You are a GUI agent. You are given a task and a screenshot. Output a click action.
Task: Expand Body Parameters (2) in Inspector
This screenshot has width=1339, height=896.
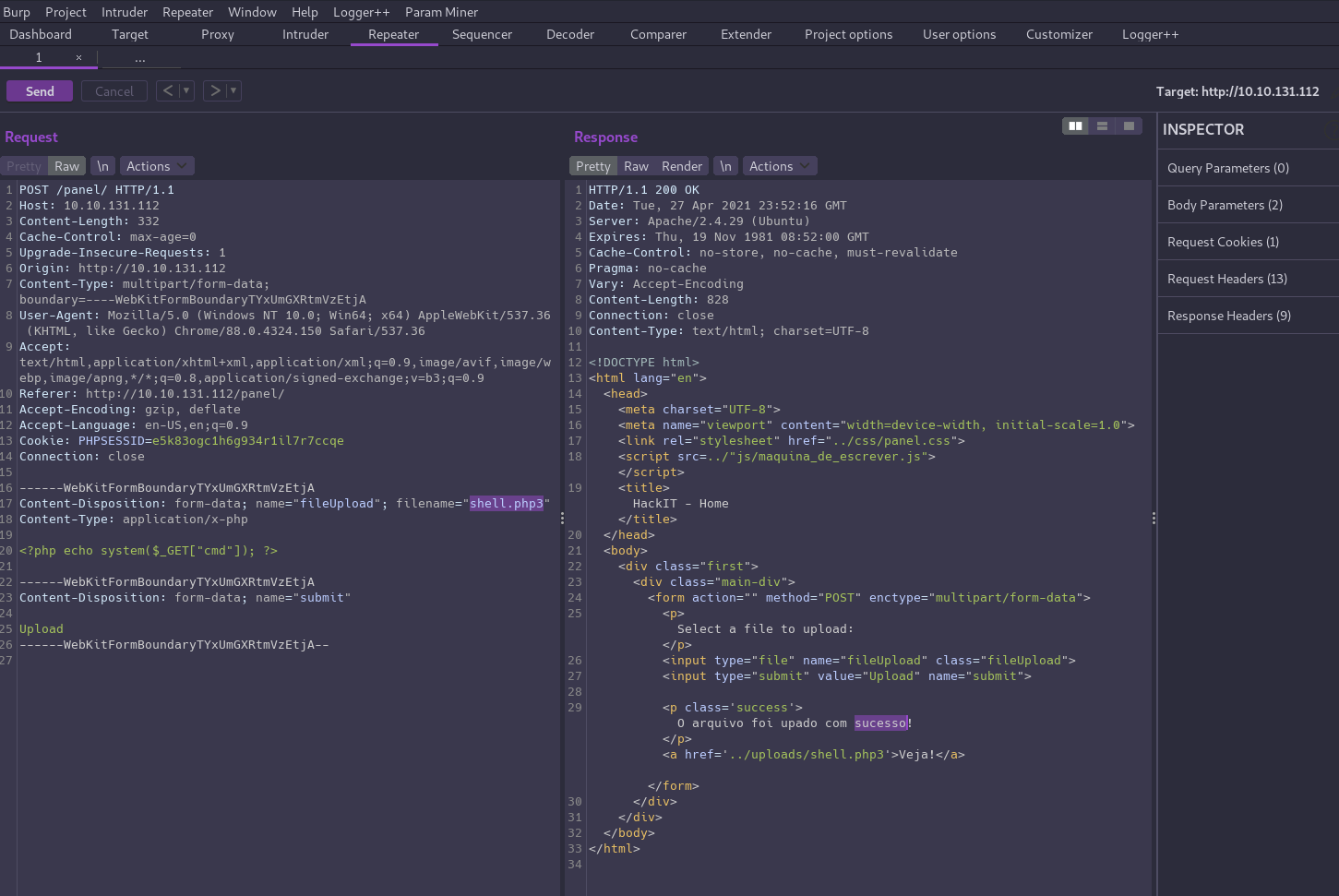(x=1248, y=205)
